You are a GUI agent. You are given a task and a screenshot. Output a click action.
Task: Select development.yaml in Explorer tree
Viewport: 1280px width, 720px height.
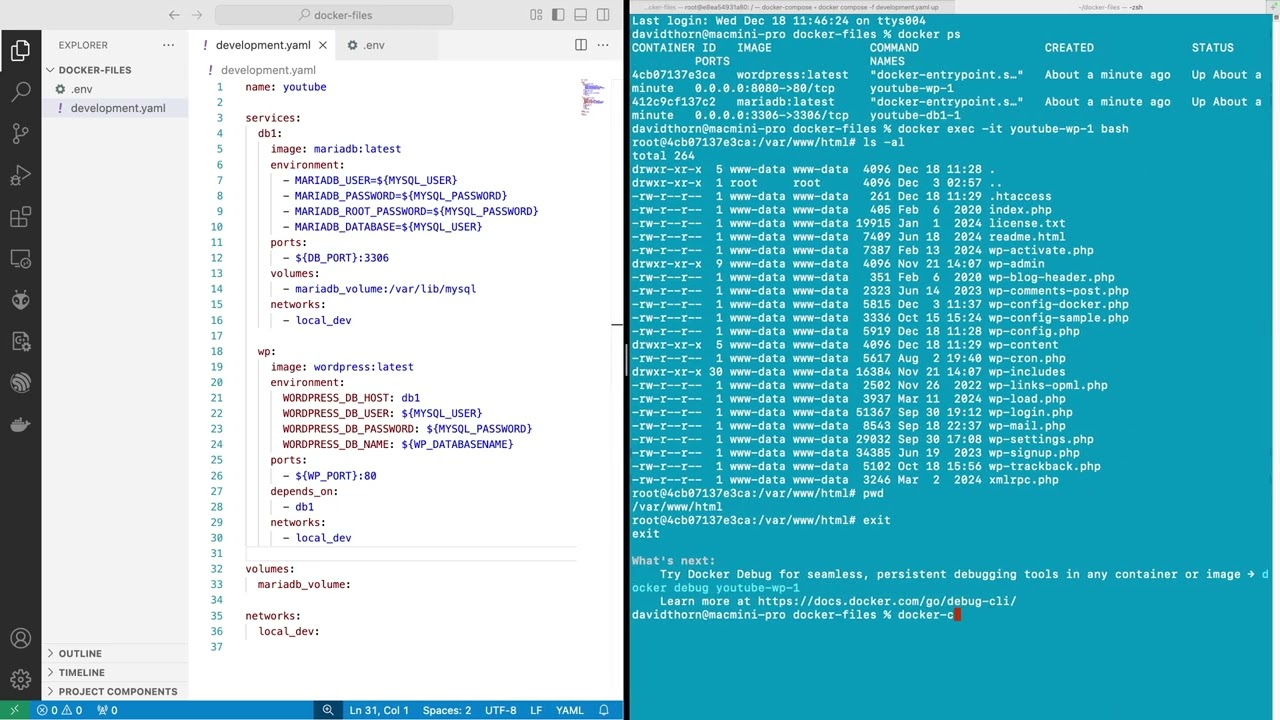tap(117, 108)
